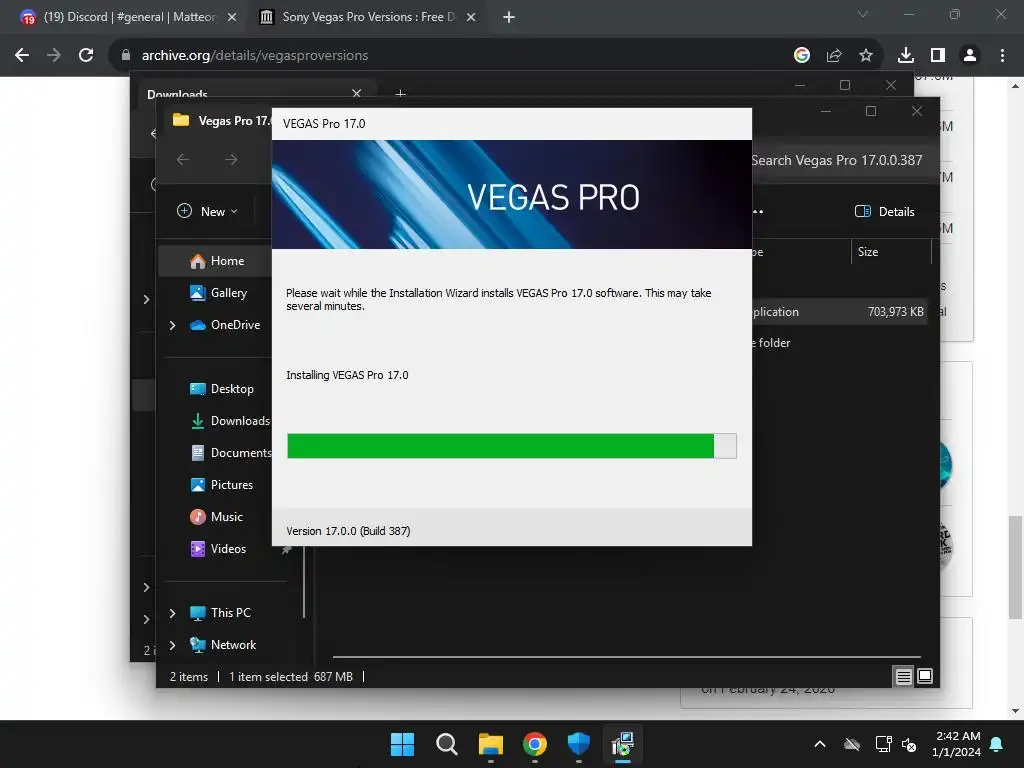Click Explorer back arrow
Screen dimensions: 1024x768
click(x=183, y=159)
